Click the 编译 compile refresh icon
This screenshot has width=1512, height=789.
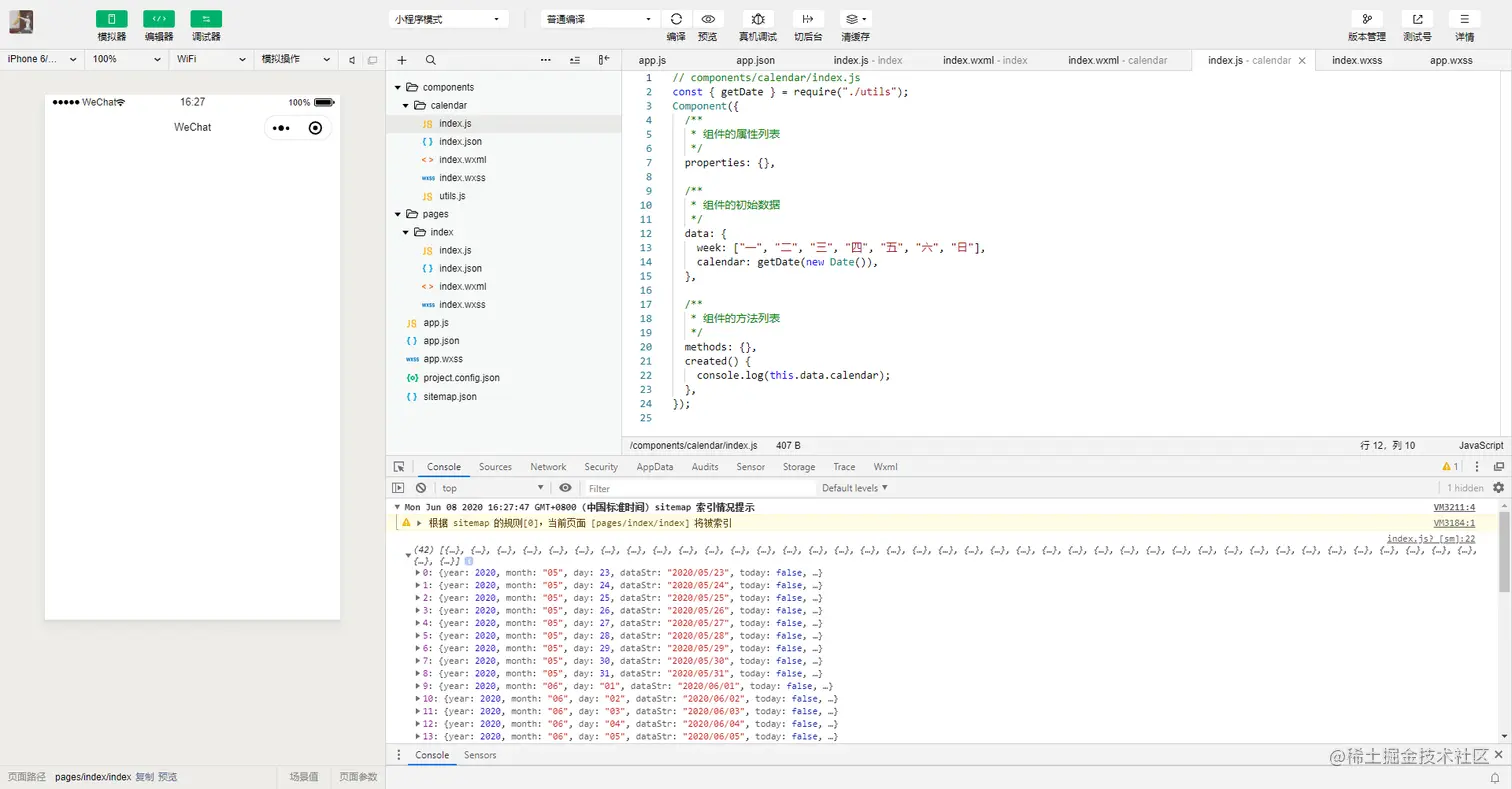pyautogui.click(x=676, y=19)
